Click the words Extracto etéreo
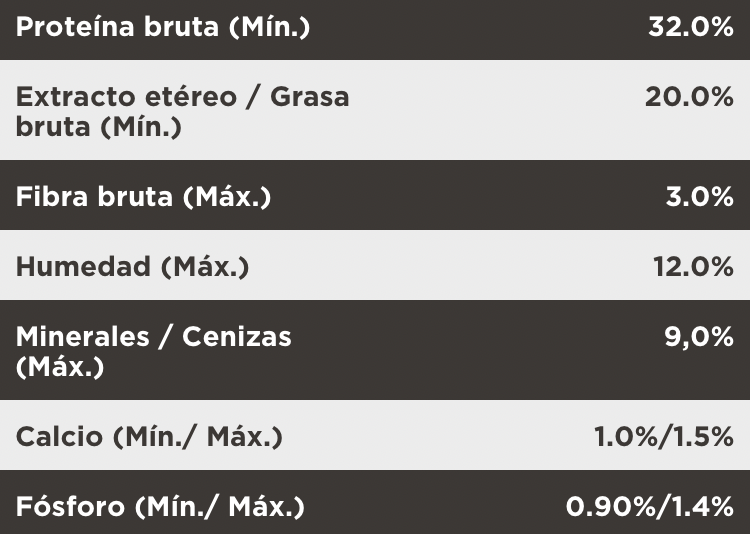750x534 pixels. 124,97
